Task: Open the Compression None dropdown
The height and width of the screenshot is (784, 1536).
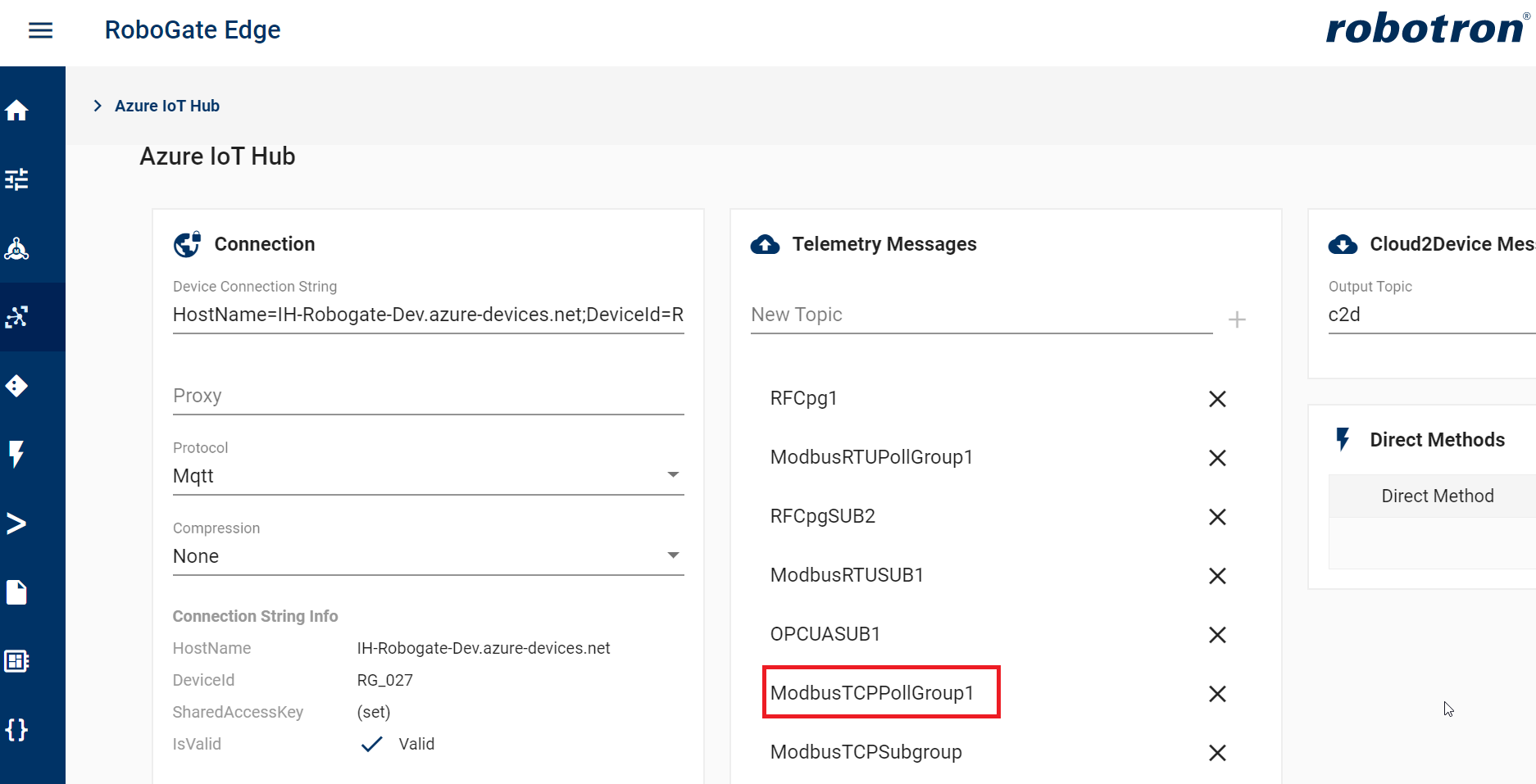Action: (x=428, y=556)
